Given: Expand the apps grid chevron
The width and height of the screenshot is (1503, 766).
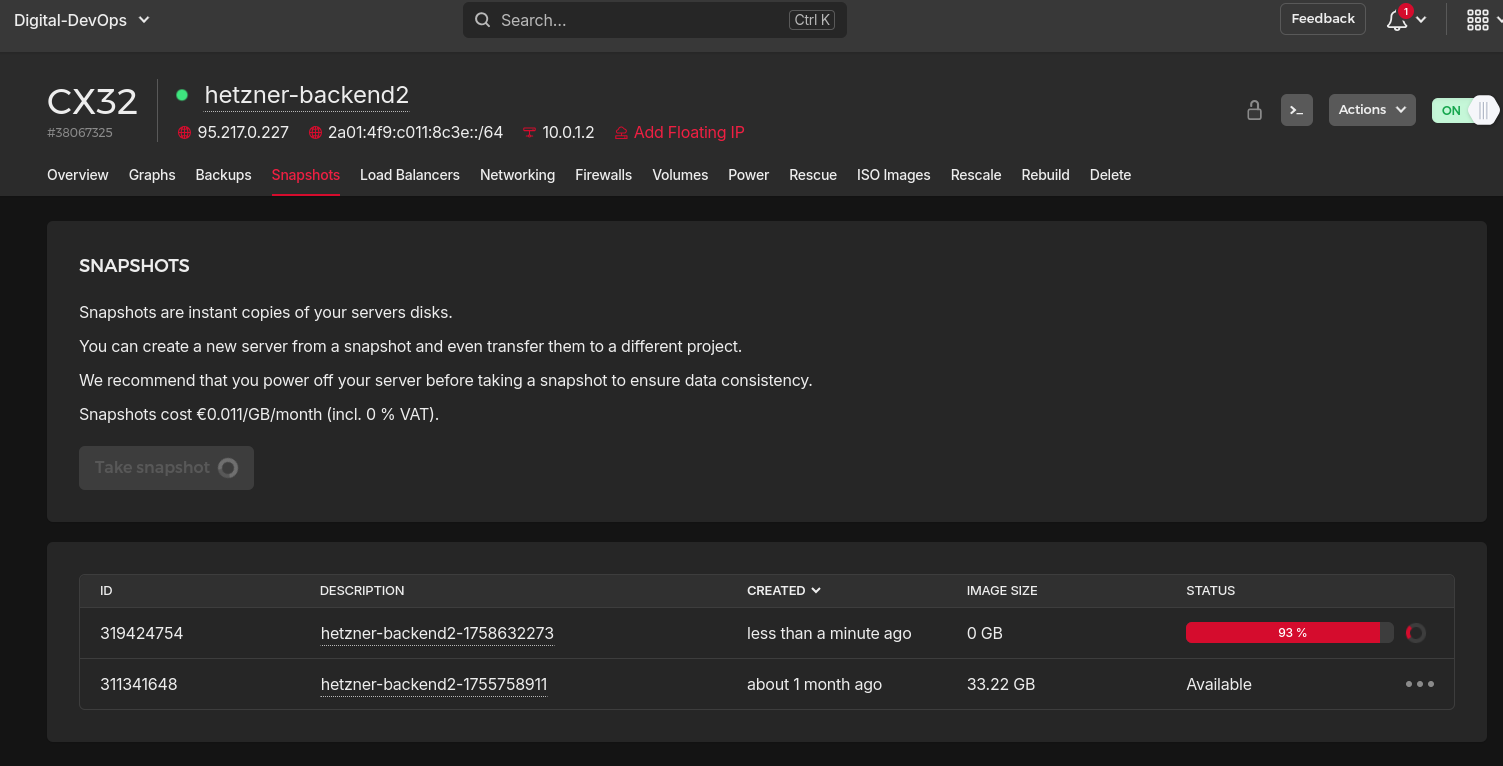Looking at the screenshot, I should pos(1497,20).
